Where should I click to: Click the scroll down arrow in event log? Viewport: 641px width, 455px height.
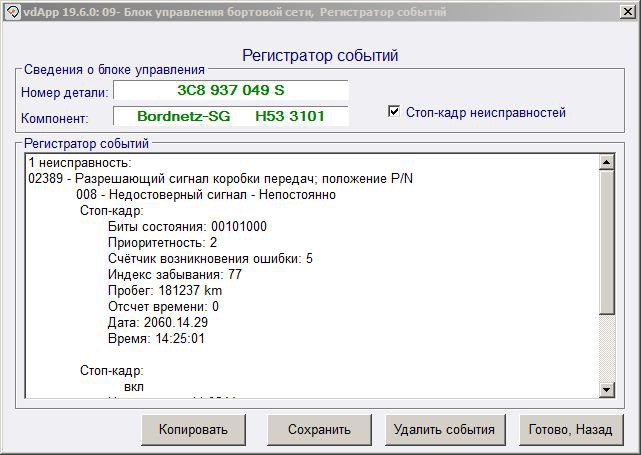click(606, 388)
